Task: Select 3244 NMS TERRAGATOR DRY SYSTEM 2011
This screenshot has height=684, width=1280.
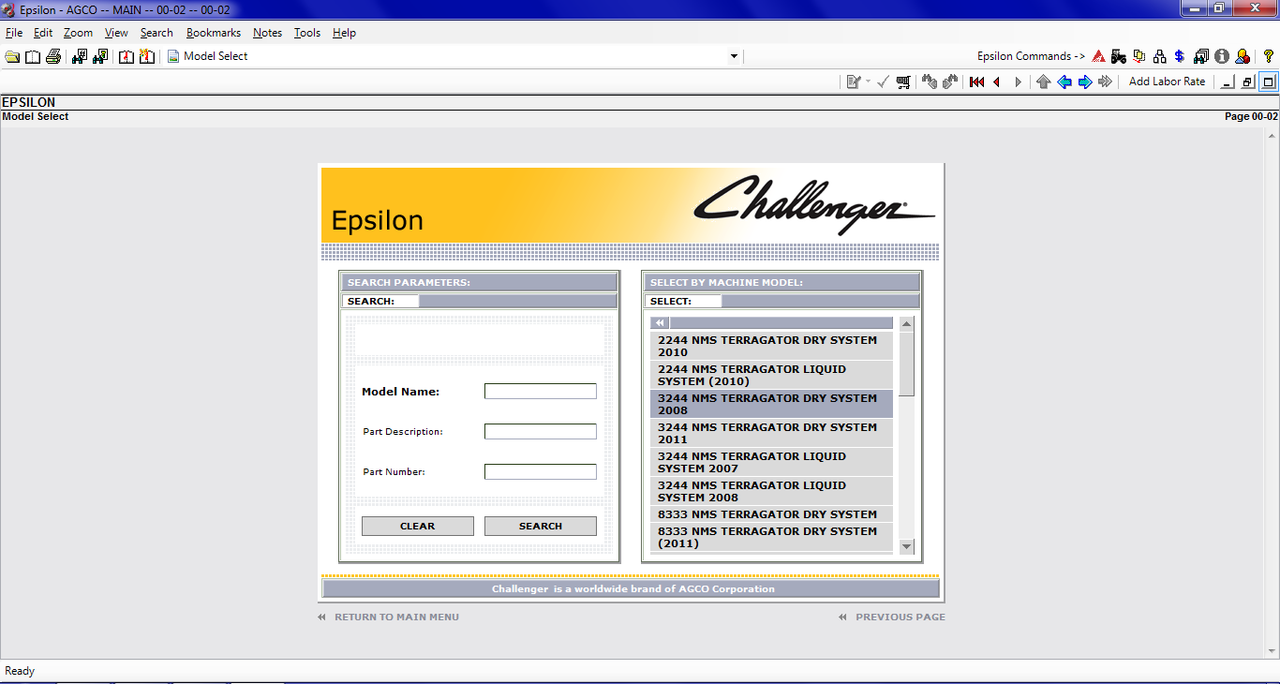Action: tap(772, 433)
